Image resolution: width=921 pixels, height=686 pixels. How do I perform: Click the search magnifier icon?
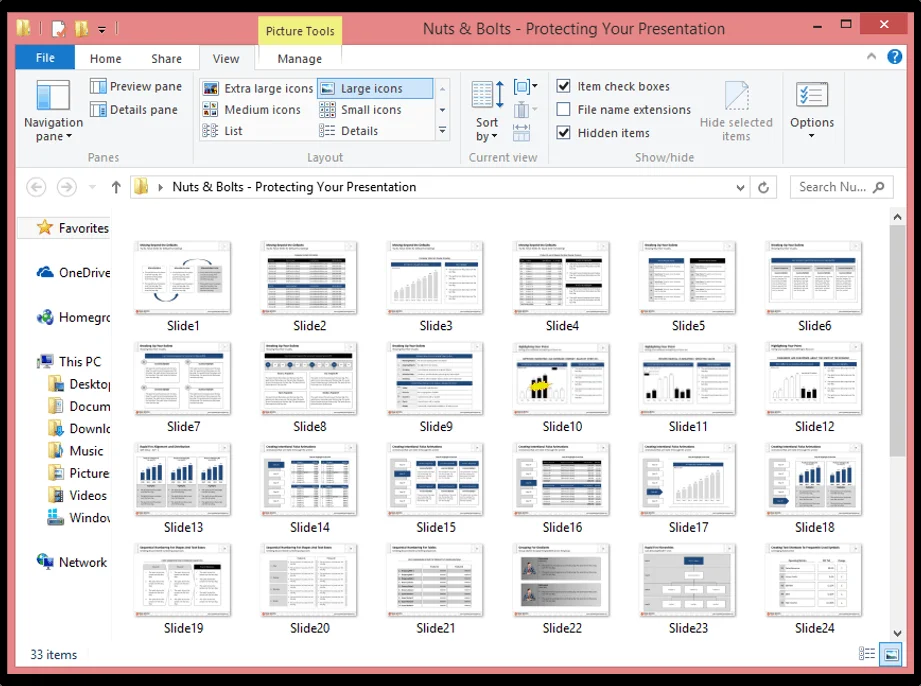(879, 187)
